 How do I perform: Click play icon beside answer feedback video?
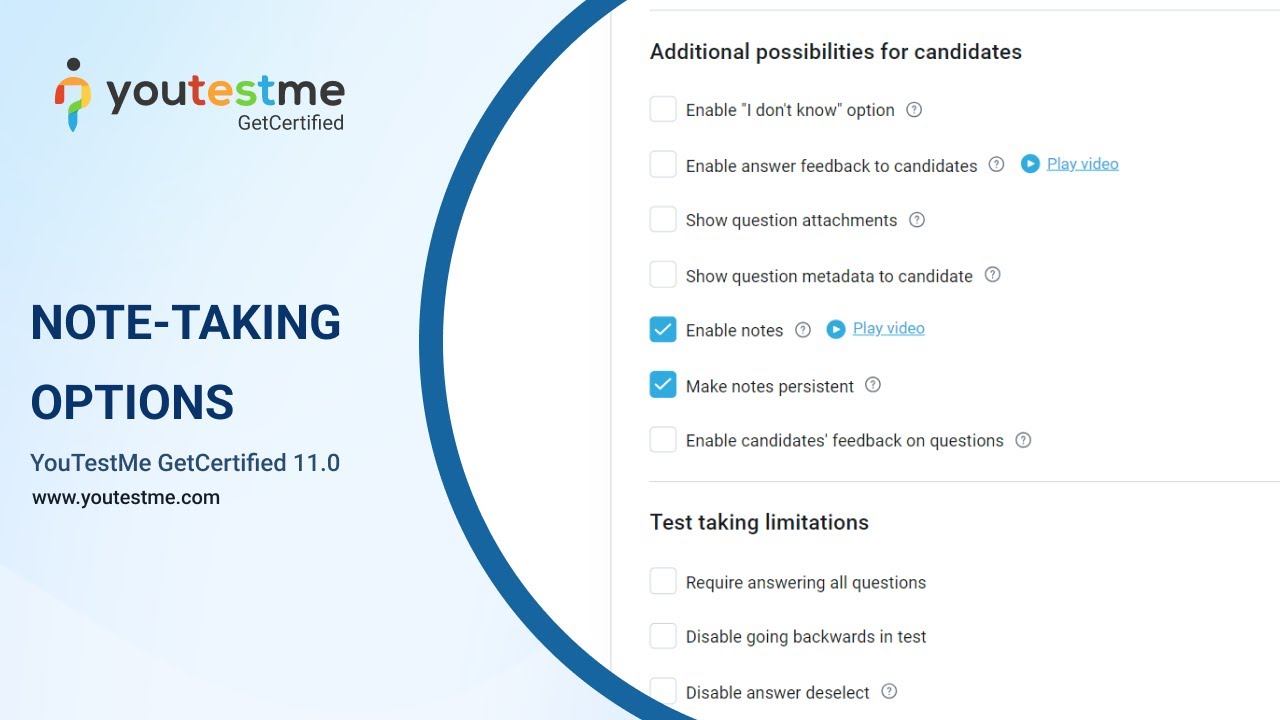(1030, 164)
